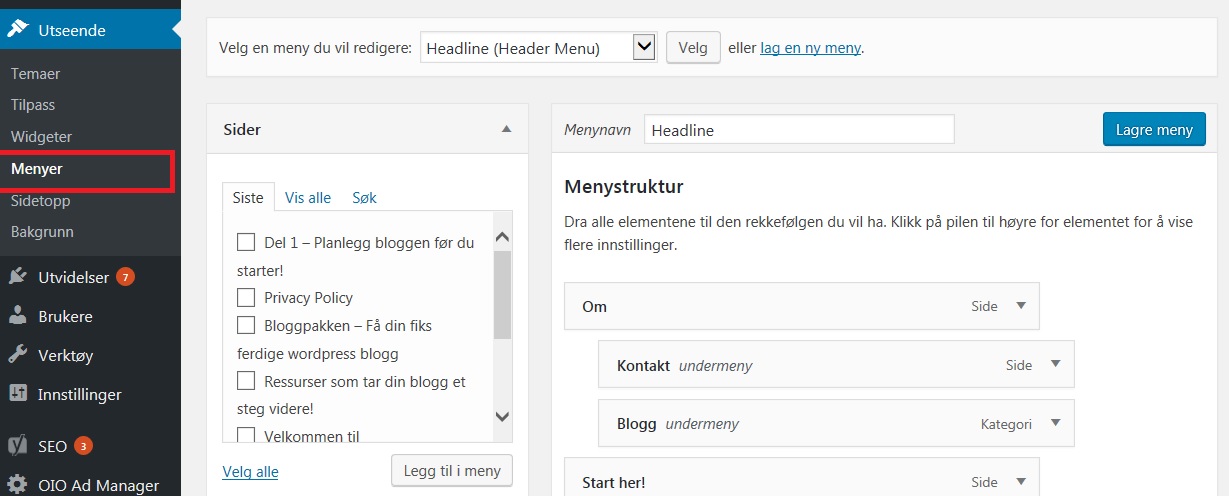Click the Yoast SEO icon

point(18,445)
